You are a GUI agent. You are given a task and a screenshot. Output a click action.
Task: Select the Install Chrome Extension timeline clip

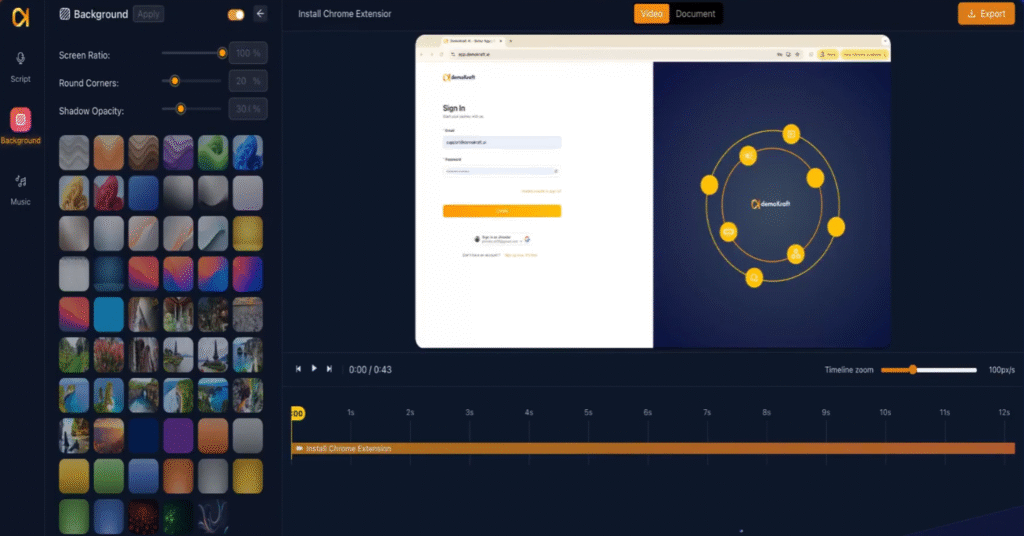tap(652, 448)
